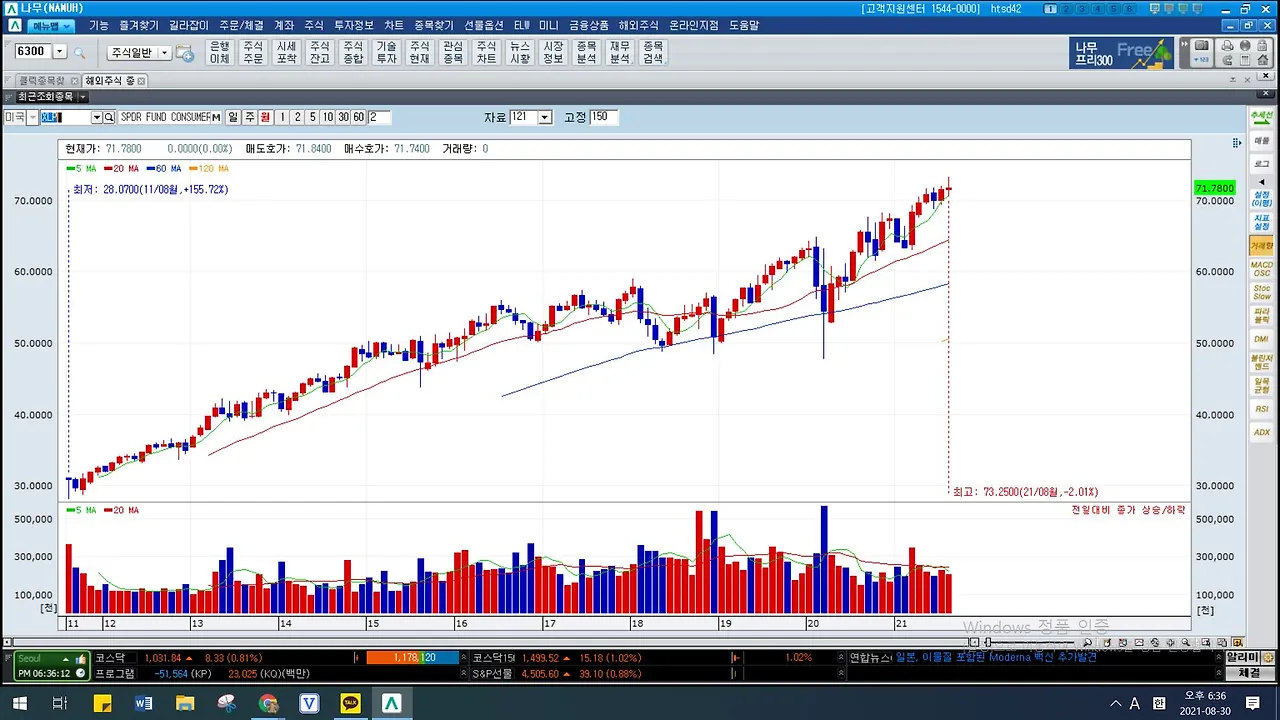Click the 알리미 button
Screen dimensions: 1280x720
pyautogui.click(x=1243, y=658)
